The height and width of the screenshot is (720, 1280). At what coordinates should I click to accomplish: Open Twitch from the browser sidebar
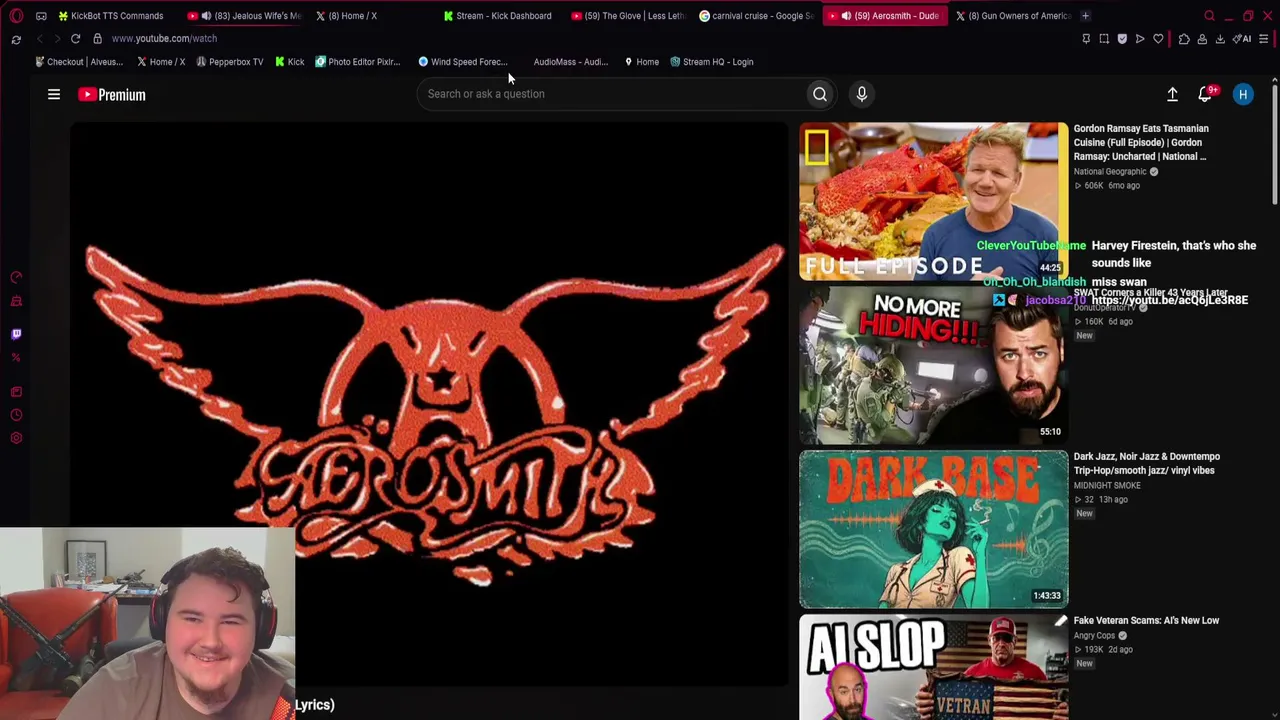16,334
